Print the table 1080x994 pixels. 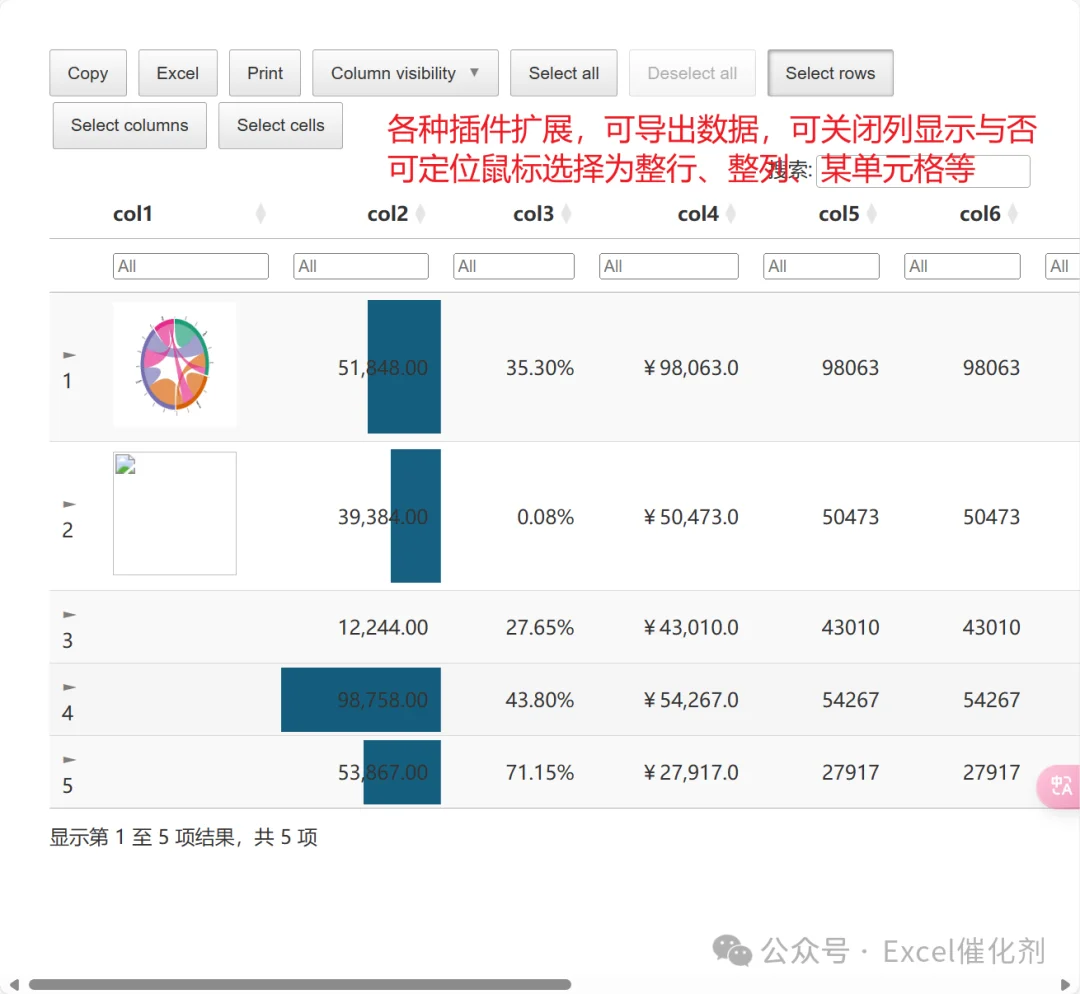[265, 73]
